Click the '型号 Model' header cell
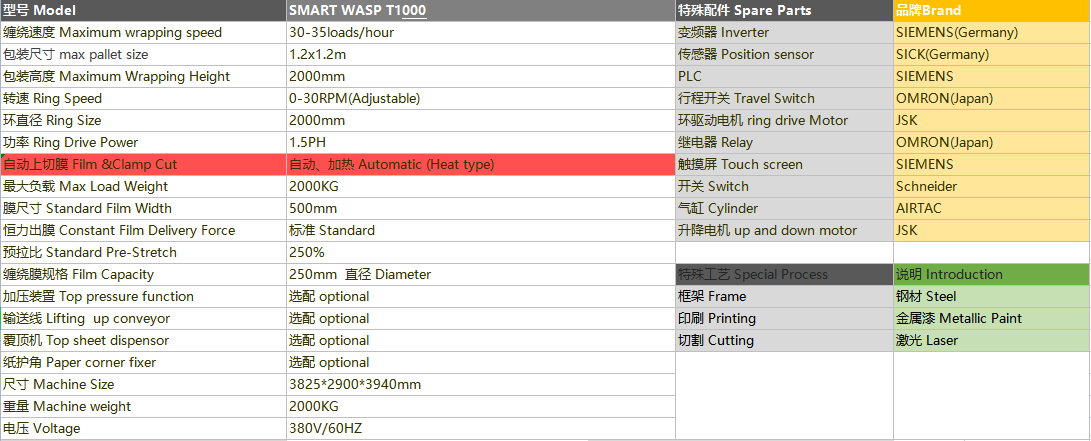This screenshot has width=1091, height=441. tap(142, 11)
